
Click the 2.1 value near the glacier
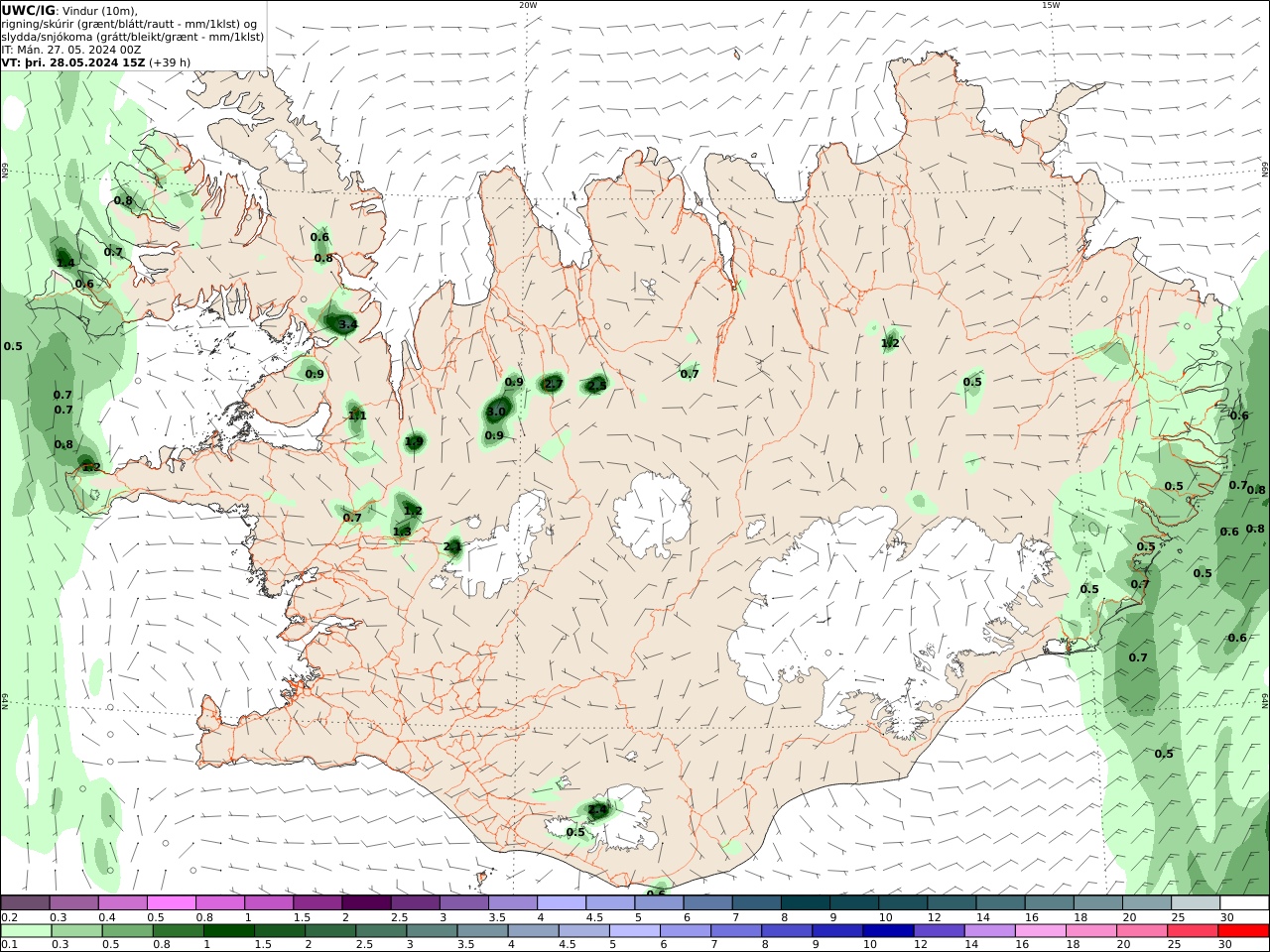(452, 546)
